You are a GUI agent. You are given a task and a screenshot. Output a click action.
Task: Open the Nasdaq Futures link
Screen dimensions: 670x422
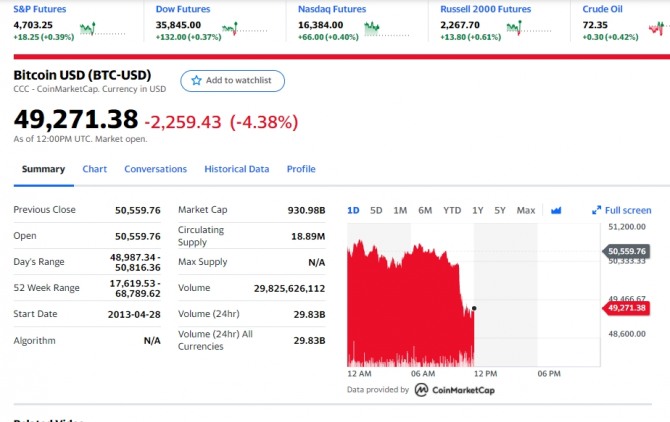(332, 8)
